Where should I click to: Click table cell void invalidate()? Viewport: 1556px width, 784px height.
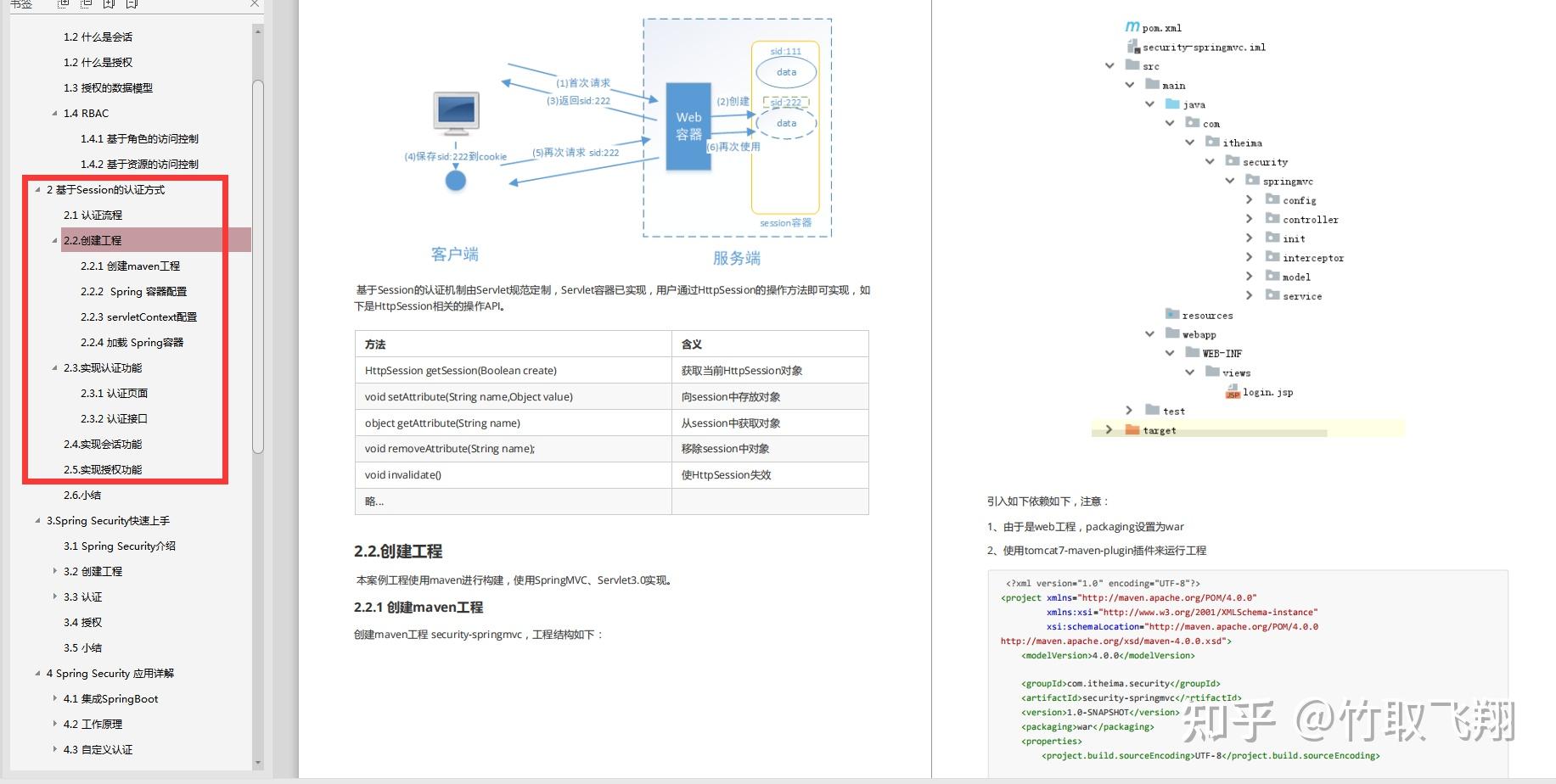[513, 475]
